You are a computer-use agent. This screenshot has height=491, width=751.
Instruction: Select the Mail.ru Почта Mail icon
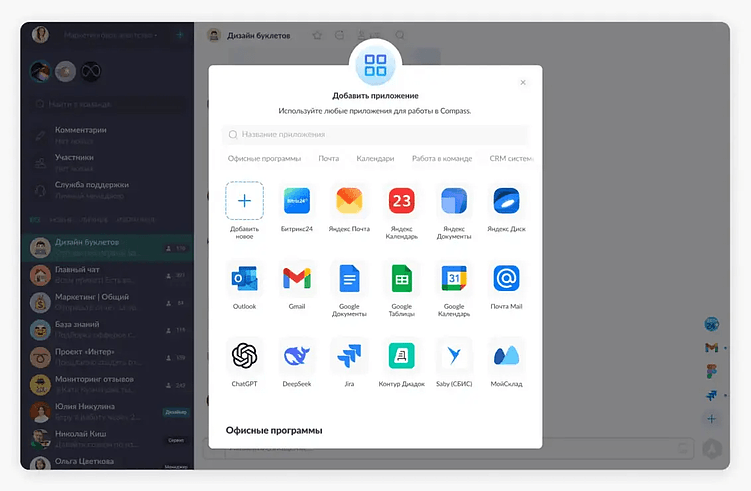(506, 278)
